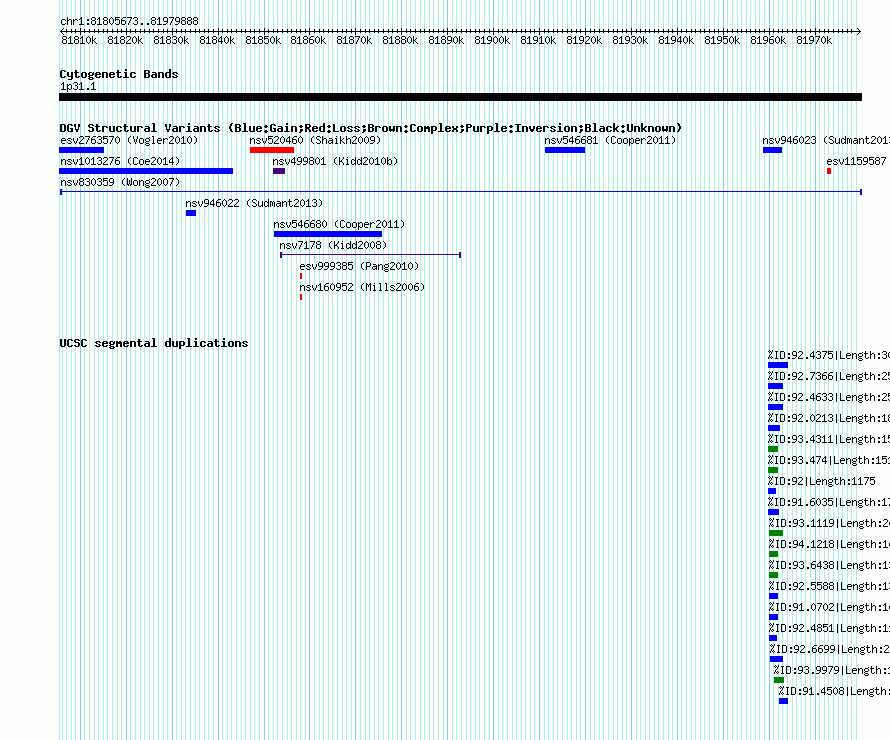Screen dimensions: 890x740
Task: Click the small blue nsv946022 bar
Action: (191, 213)
